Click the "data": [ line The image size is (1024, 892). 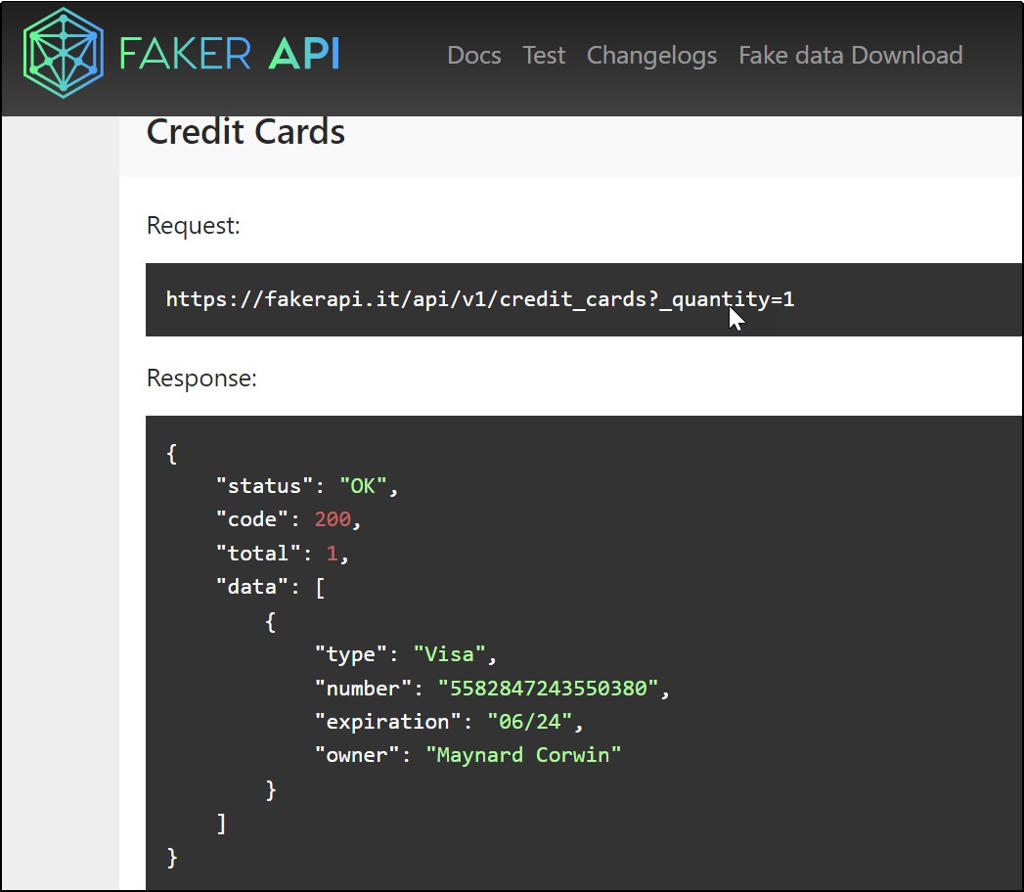click(270, 587)
